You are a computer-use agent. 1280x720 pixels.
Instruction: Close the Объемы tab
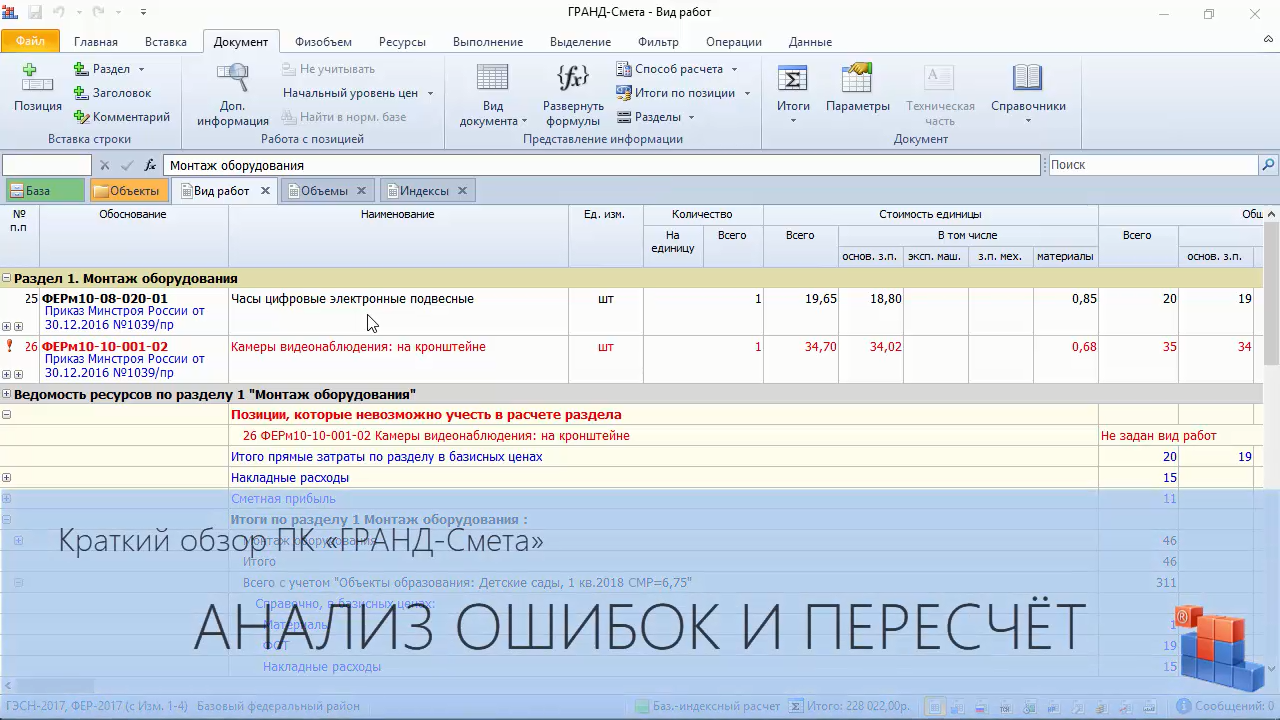(361, 191)
